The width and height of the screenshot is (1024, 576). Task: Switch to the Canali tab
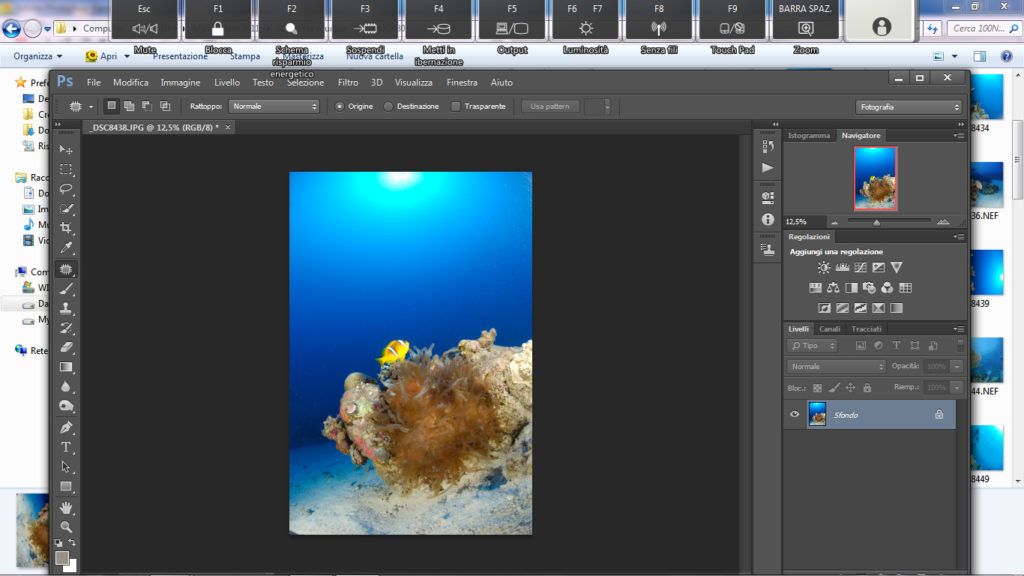[x=830, y=329]
